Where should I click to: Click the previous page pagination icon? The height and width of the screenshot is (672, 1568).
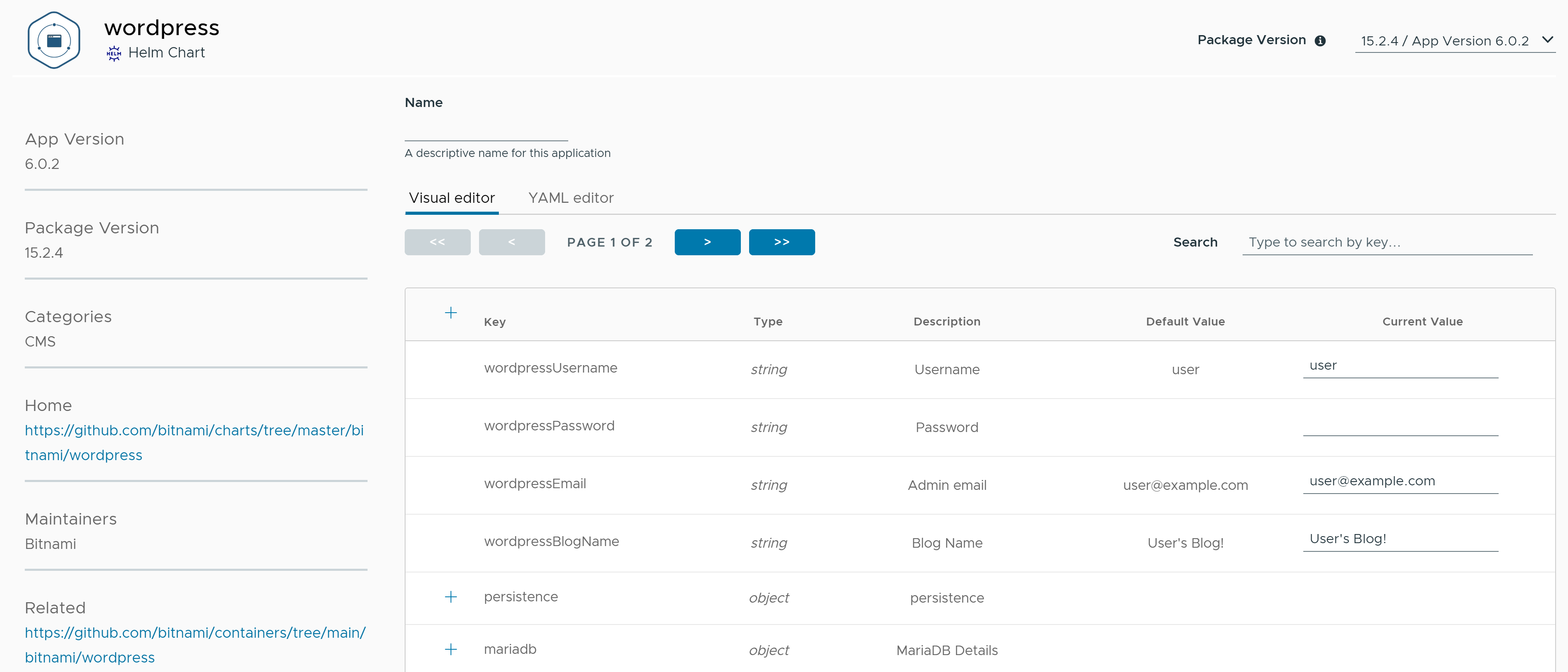(511, 242)
